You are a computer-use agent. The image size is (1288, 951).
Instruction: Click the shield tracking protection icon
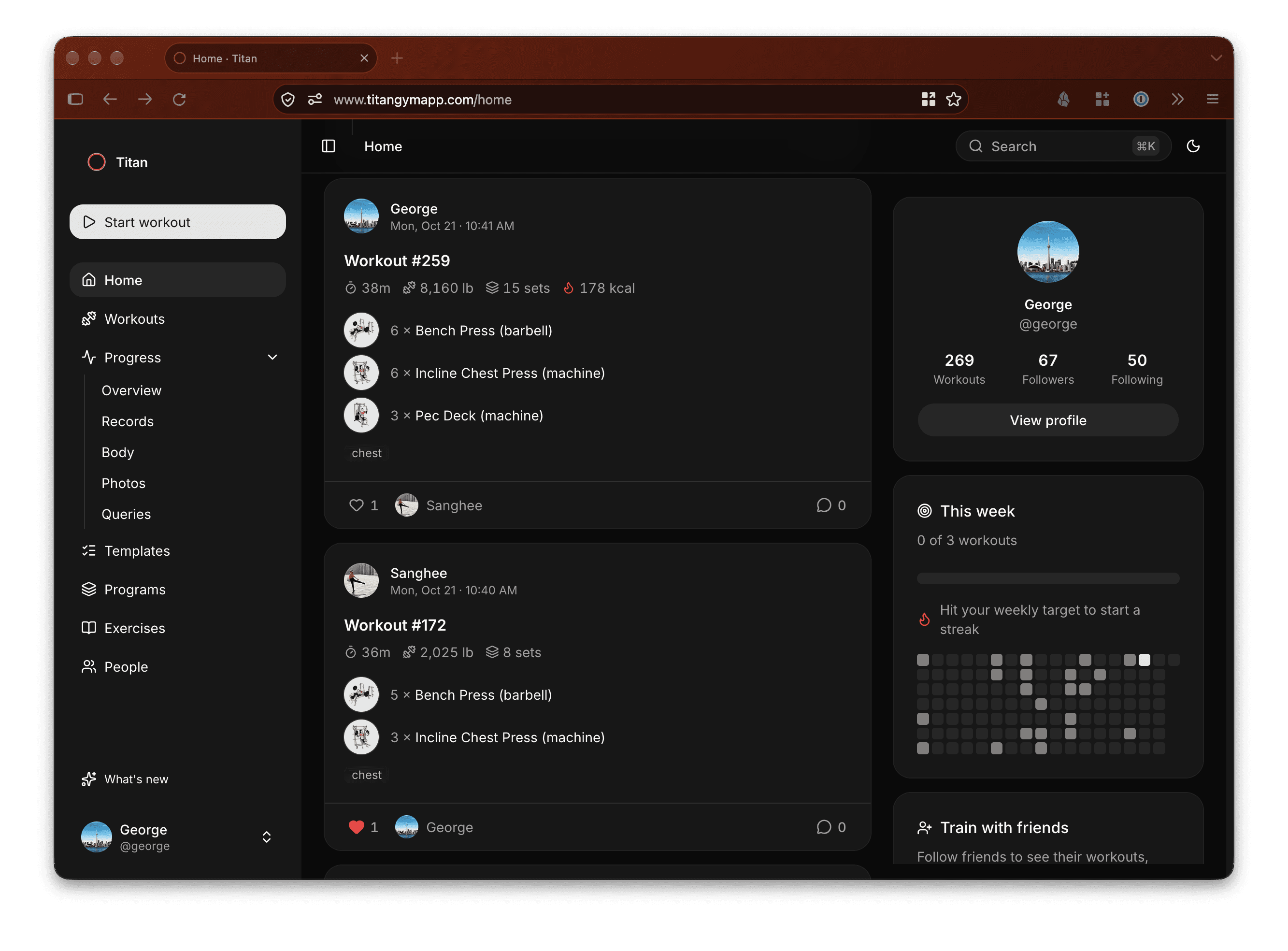288,100
